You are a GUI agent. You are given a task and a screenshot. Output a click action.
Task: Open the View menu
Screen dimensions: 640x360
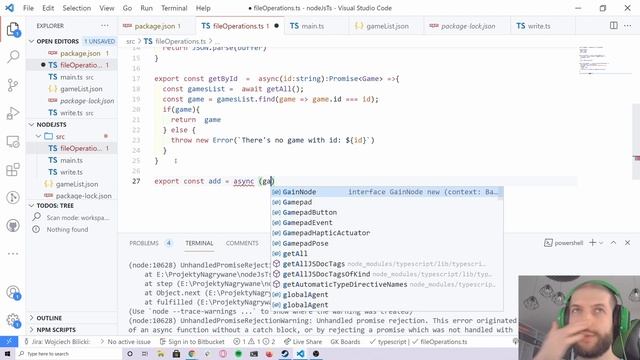107,8
